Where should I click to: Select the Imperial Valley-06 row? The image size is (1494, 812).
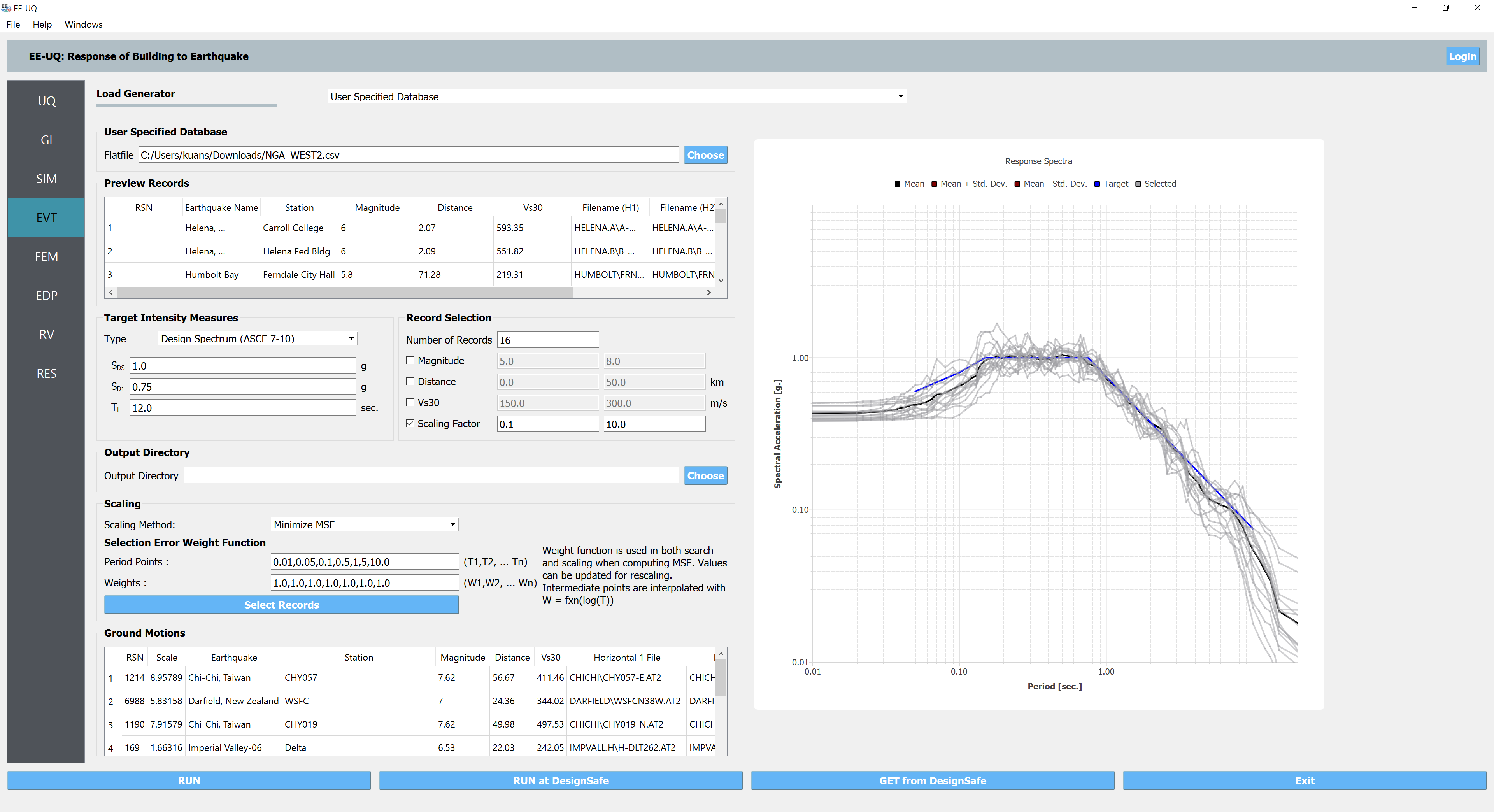(x=410, y=748)
